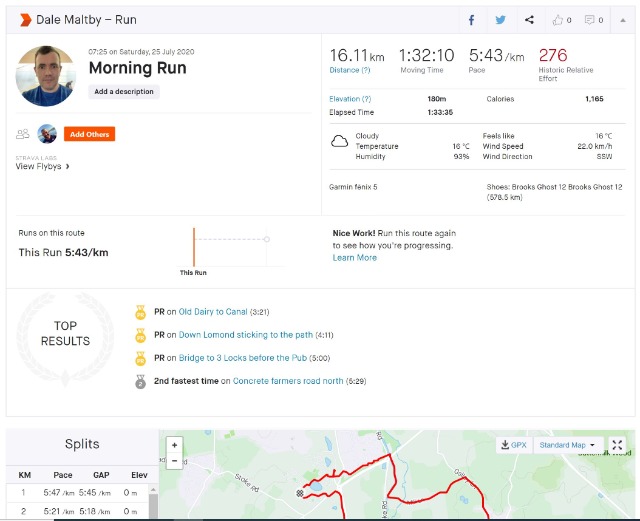The image size is (640, 521).
Task: Open comments via speech bubble icon
Action: 594,20
